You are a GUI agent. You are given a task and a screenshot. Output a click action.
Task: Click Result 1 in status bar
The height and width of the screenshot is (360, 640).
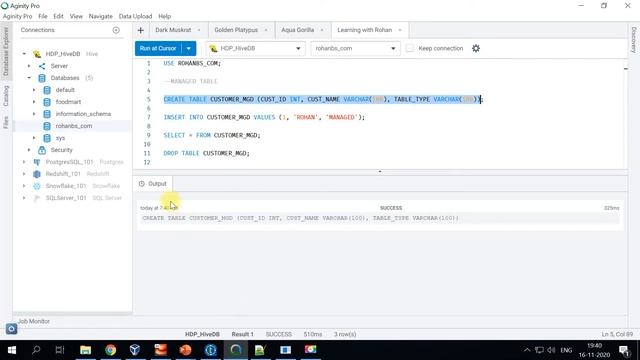(242, 334)
